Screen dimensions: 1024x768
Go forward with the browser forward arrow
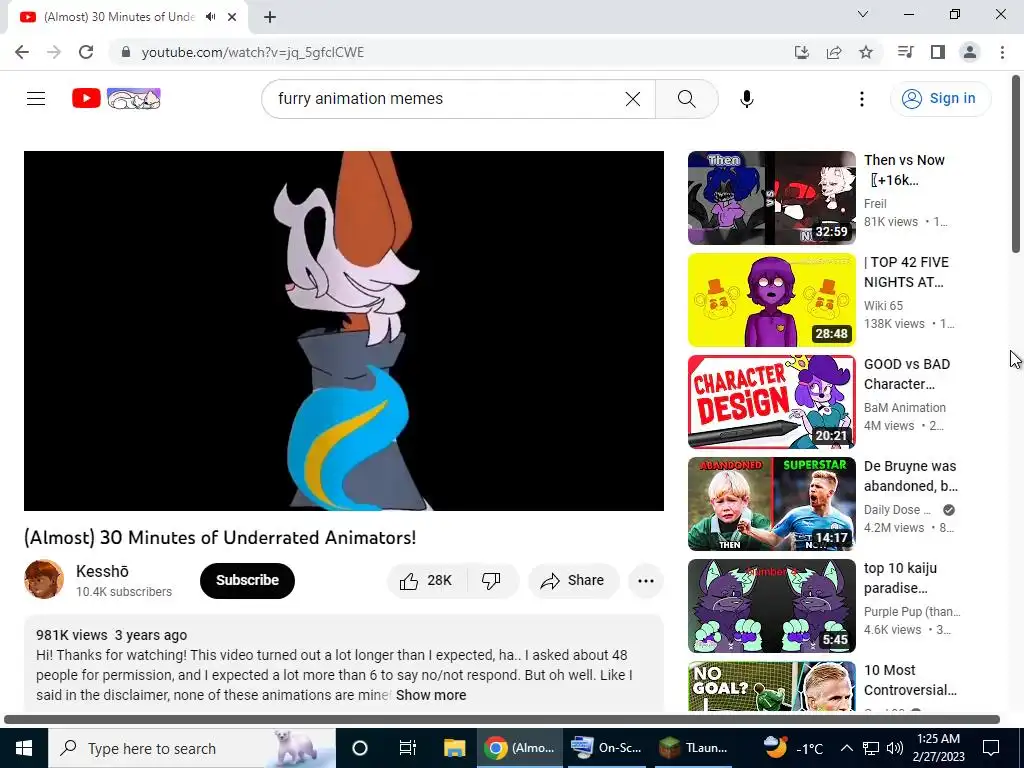click(x=54, y=52)
